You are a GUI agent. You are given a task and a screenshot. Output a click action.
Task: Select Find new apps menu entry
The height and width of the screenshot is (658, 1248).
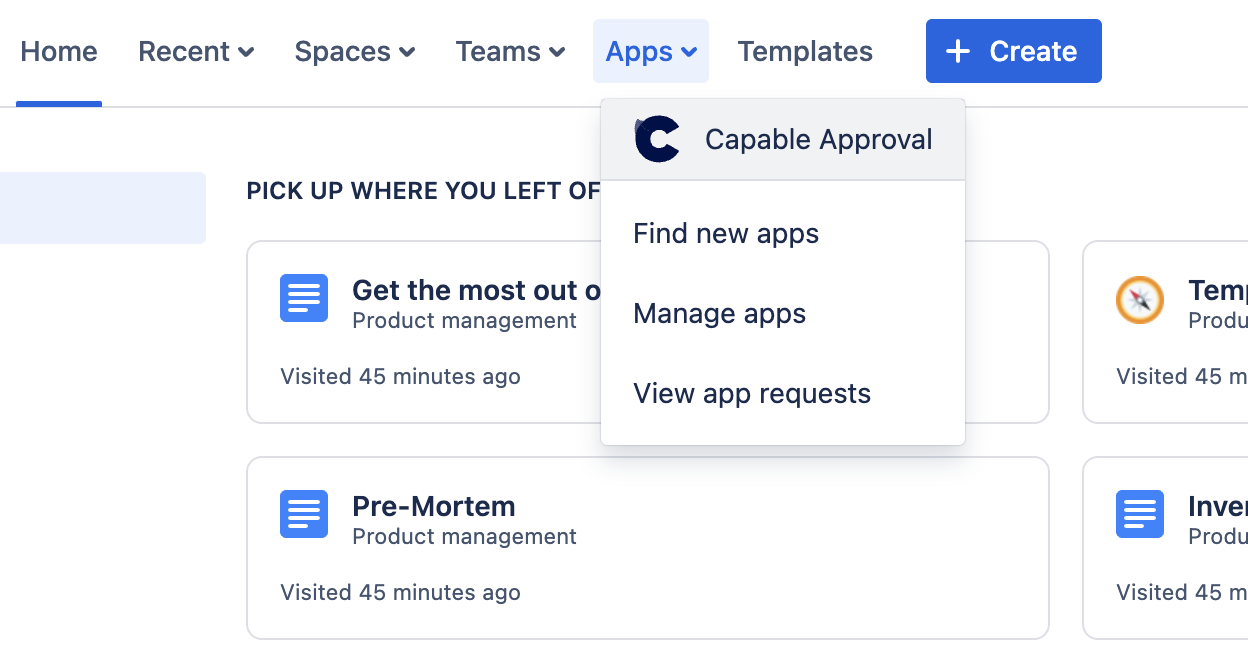[x=726, y=234]
